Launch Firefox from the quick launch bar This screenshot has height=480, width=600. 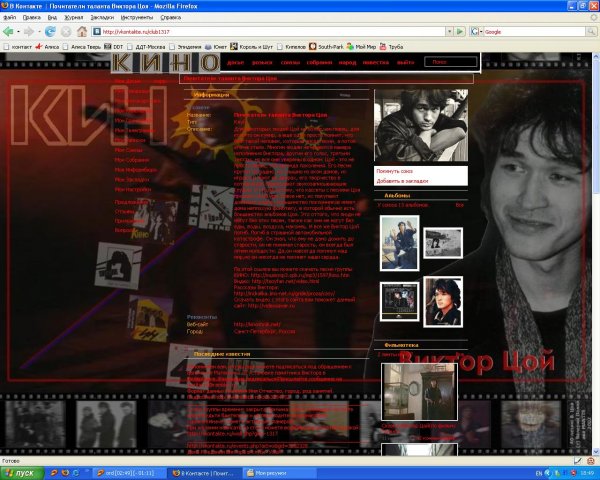coord(65,473)
